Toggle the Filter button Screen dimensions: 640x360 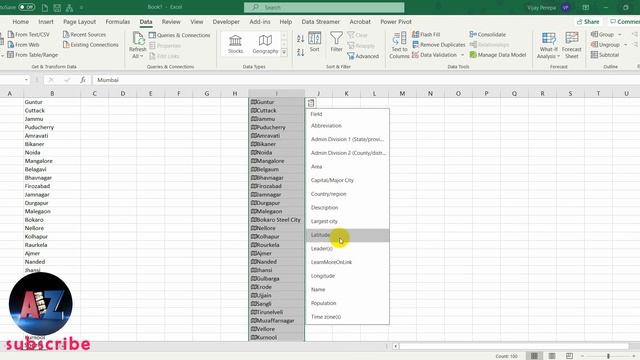[x=336, y=42]
